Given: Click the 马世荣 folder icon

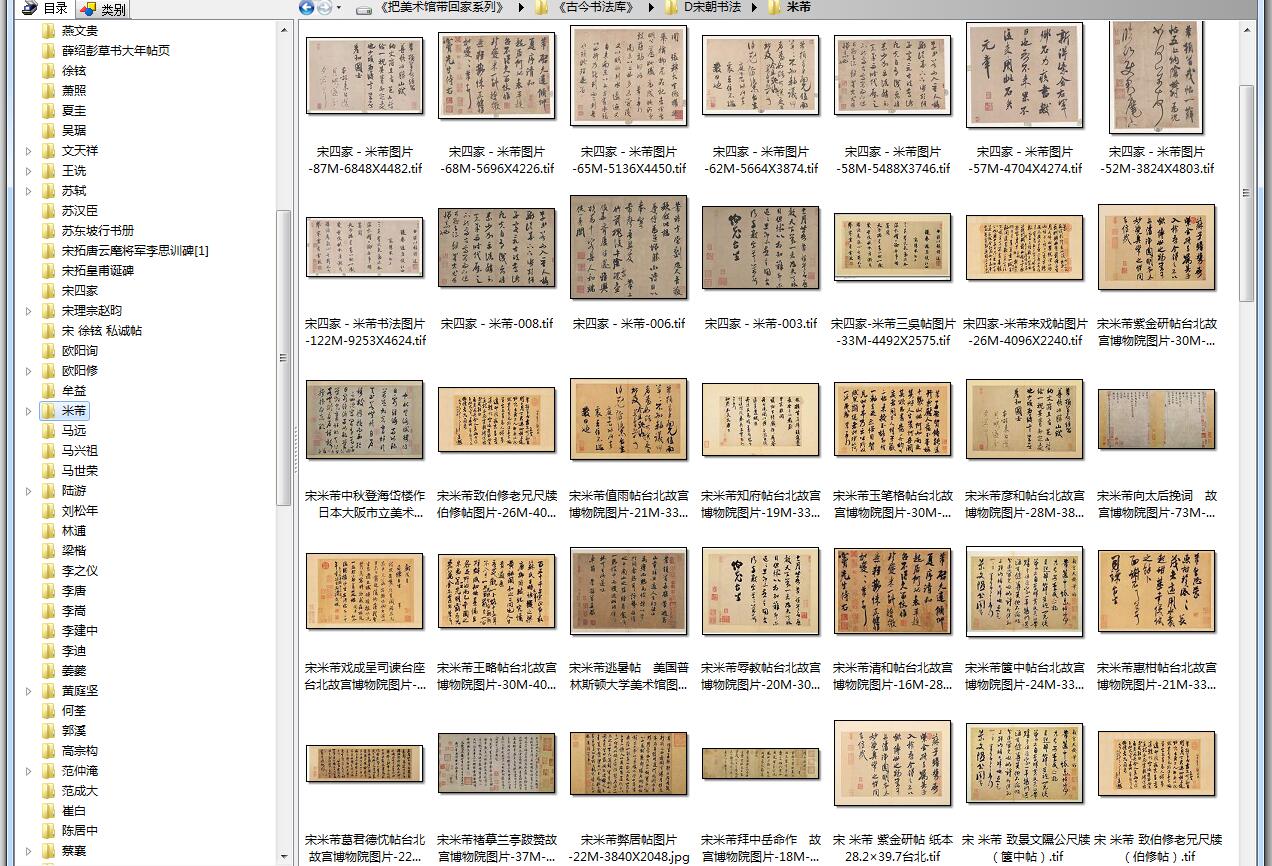Looking at the screenshot, I should (48, 470).
